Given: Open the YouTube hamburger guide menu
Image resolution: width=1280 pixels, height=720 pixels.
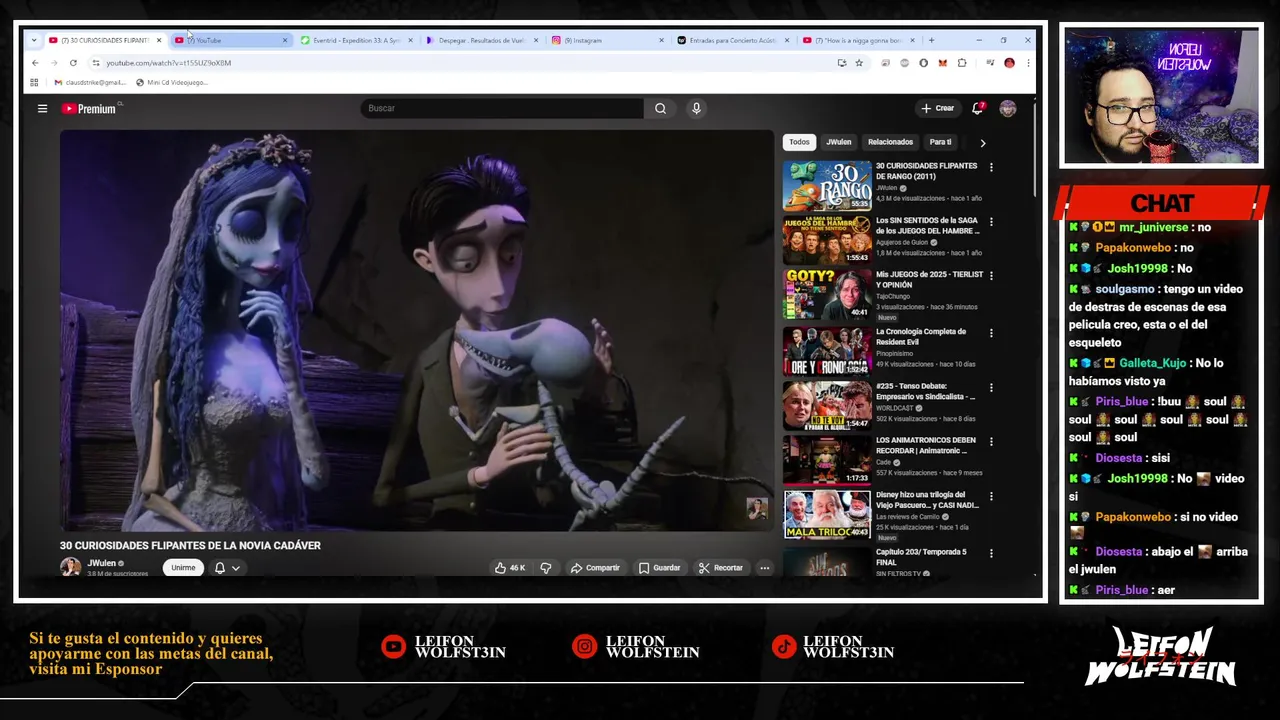Looking at the screenshot, I should tap(42, 108).
